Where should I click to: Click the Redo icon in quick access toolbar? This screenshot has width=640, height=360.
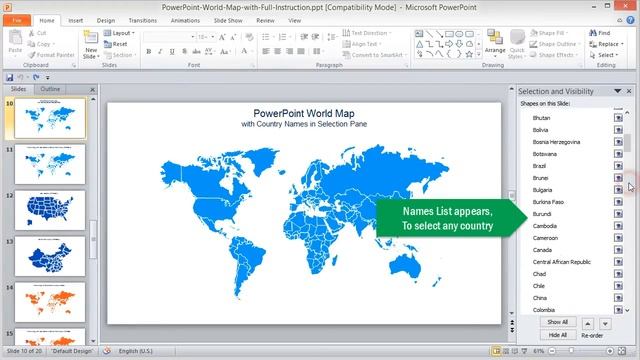[x=36, y=77]
